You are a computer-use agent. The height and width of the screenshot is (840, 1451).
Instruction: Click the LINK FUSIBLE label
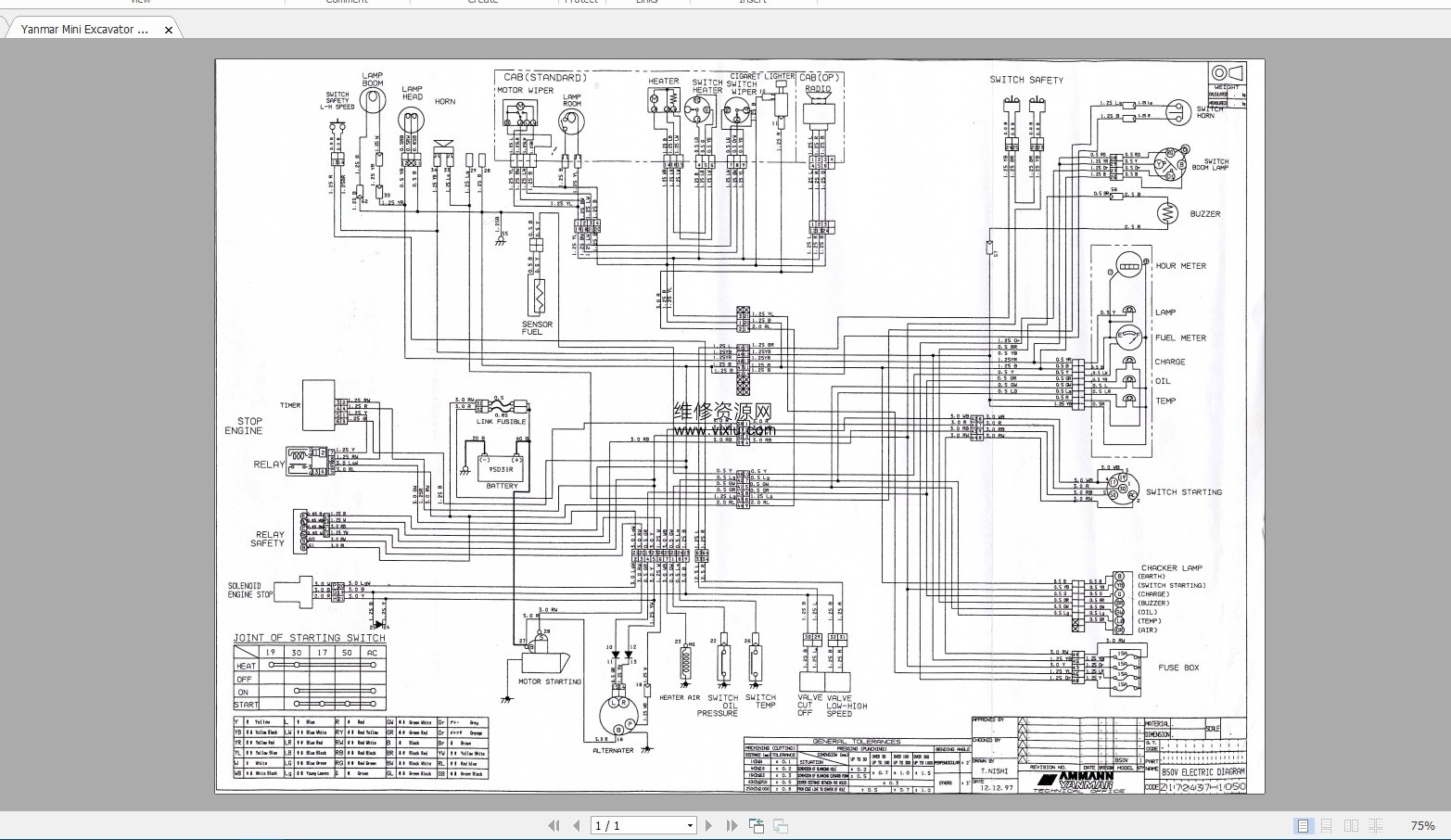tap(501, 422)
